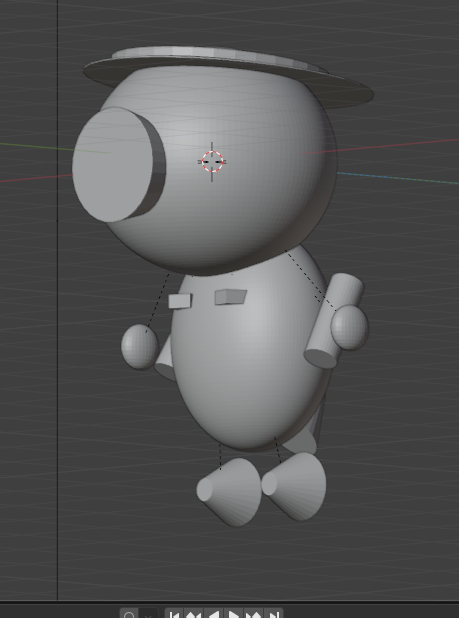Select the right cone foot

[294, 486]
